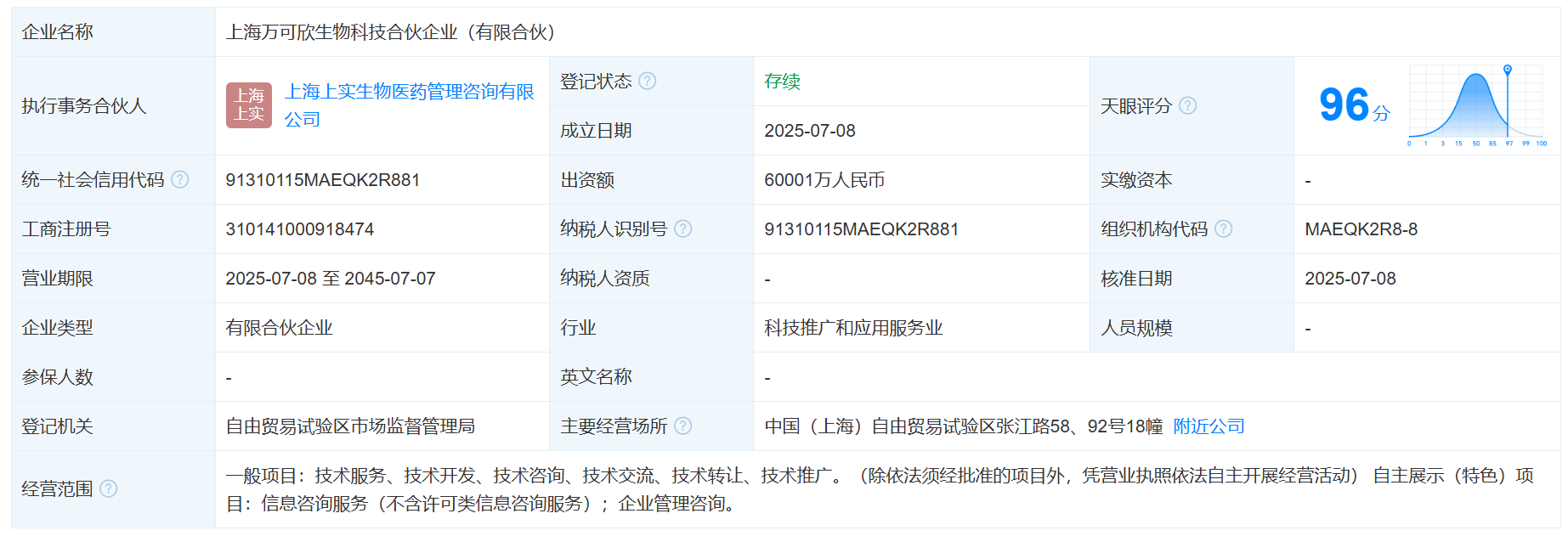Click the 经营范围 label text

pos(58,489)
